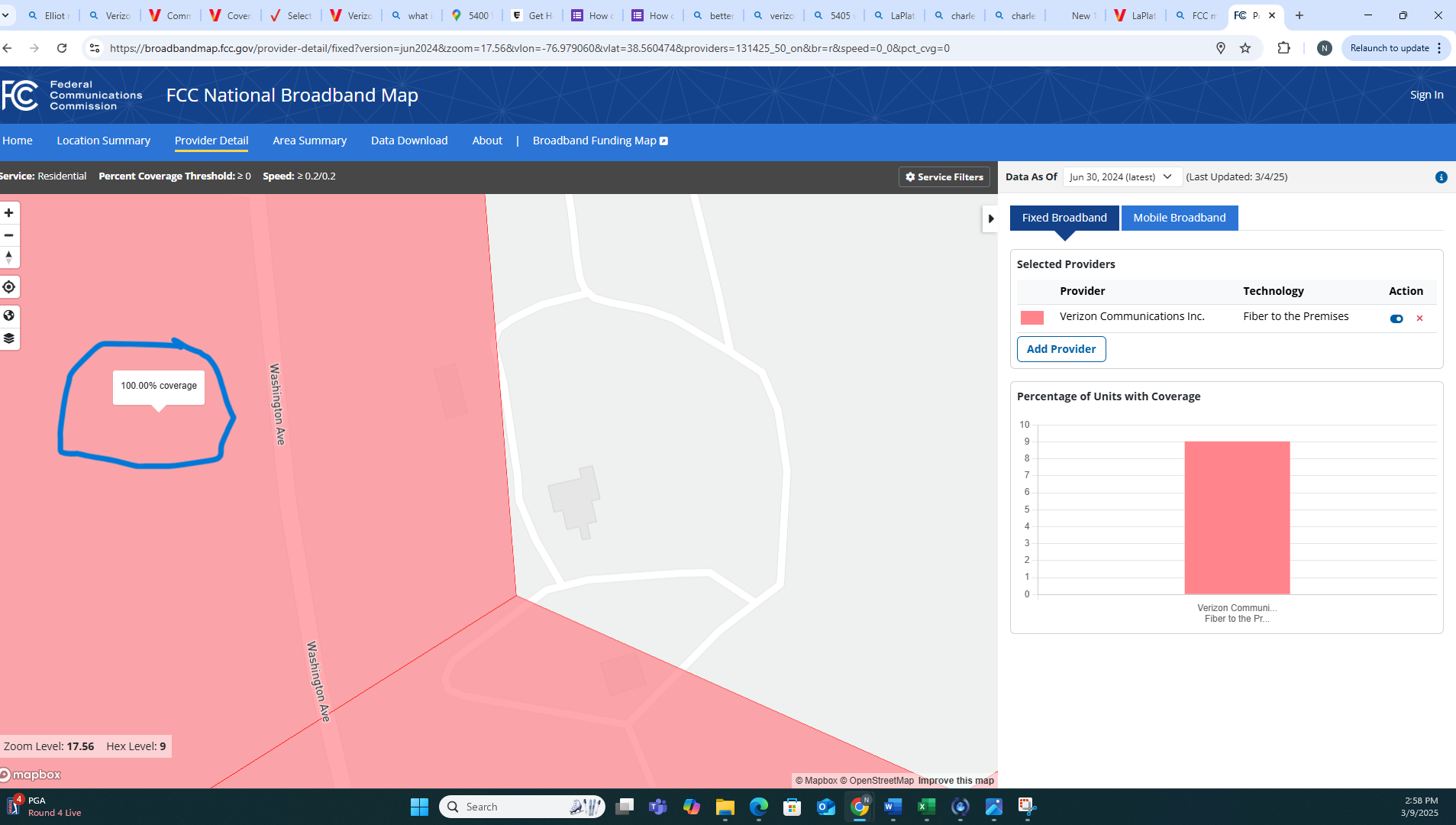
Task: Open the map layers control
Action: 8,338
